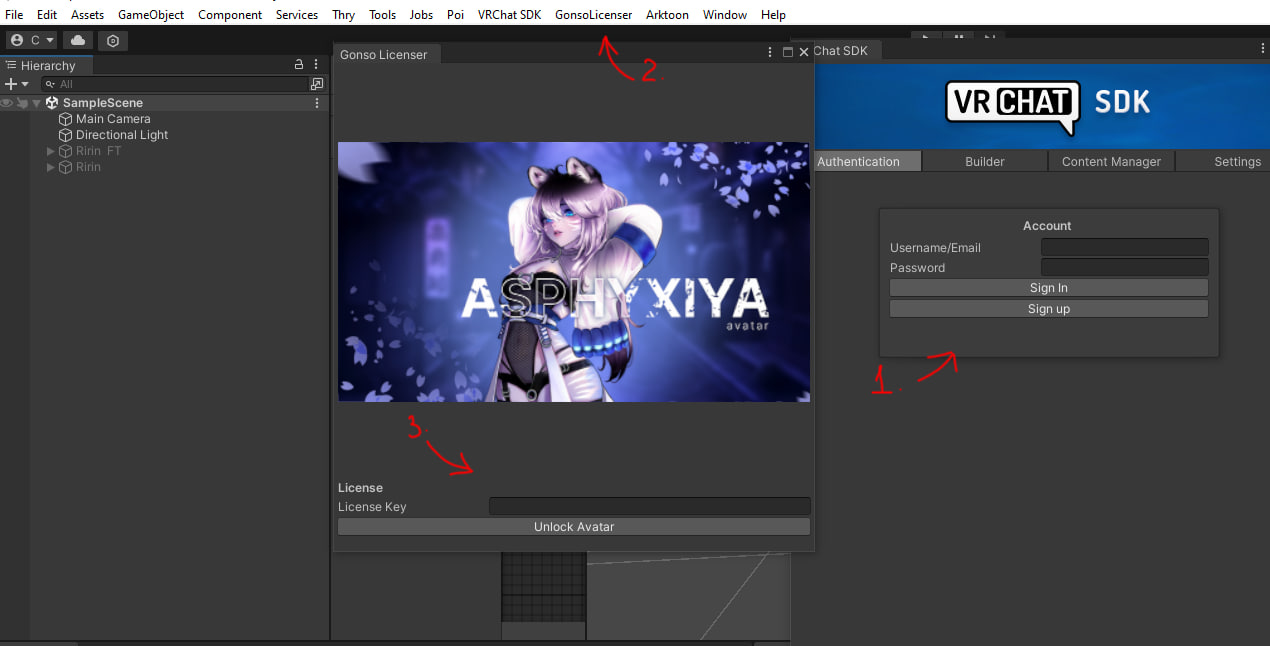Open the Arktoon menu
This screenshot has width=1270, height=646.
[x=667, y=15]
